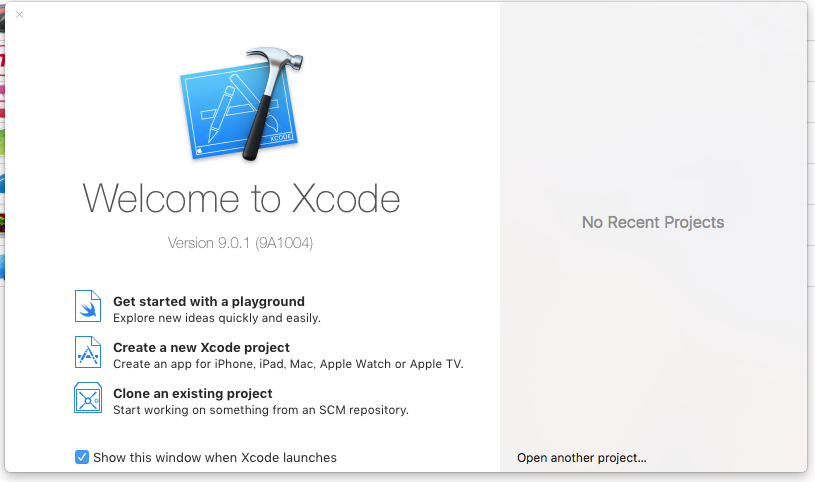Choose Create a new Xcode project

(x=202, y=347)
